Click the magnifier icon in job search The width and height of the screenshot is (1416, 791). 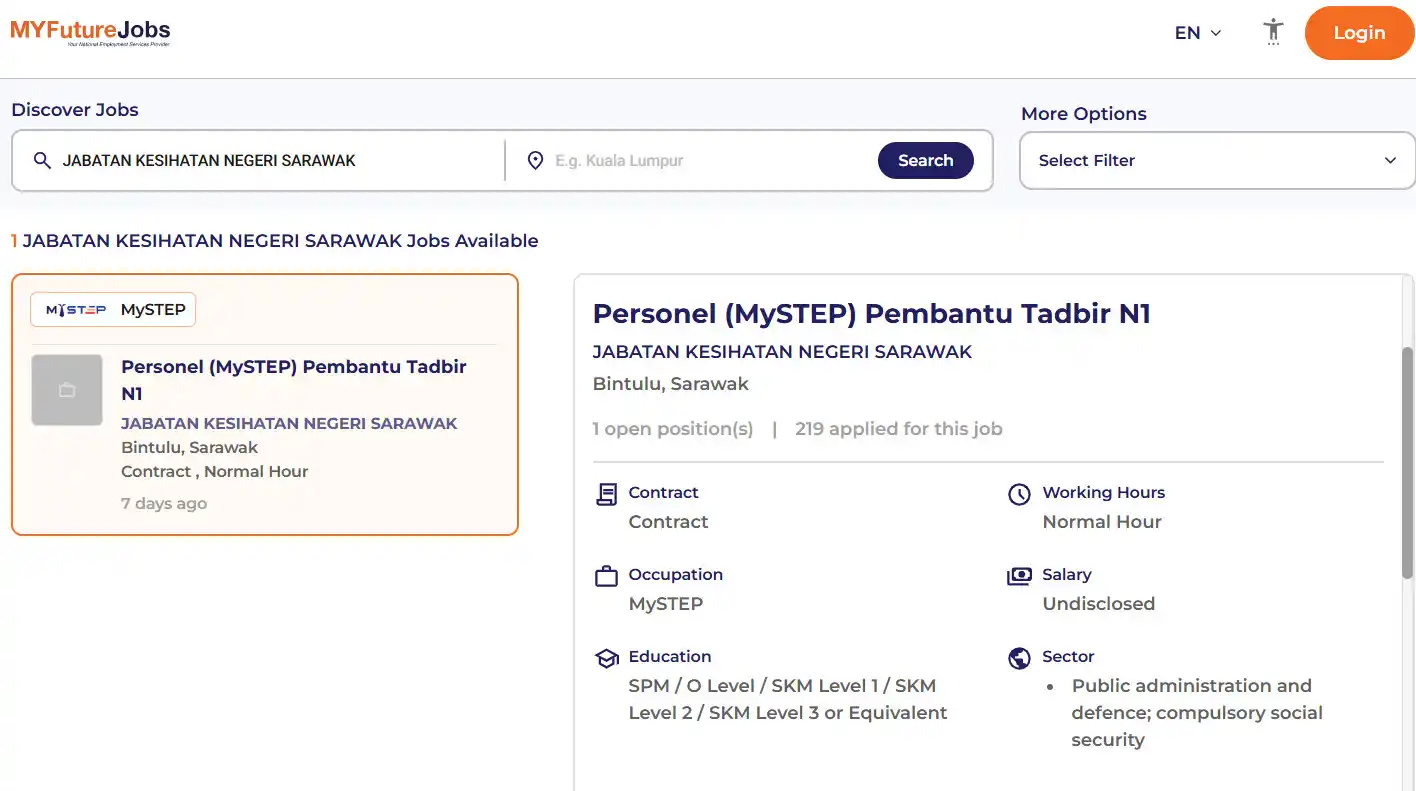pos(42,160)
